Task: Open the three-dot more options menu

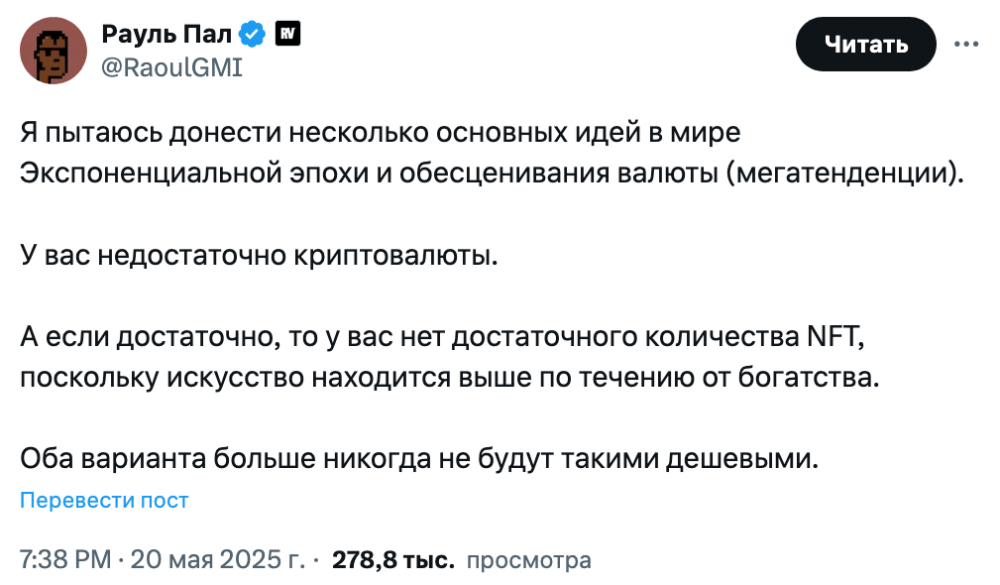Action: (966, 44)
